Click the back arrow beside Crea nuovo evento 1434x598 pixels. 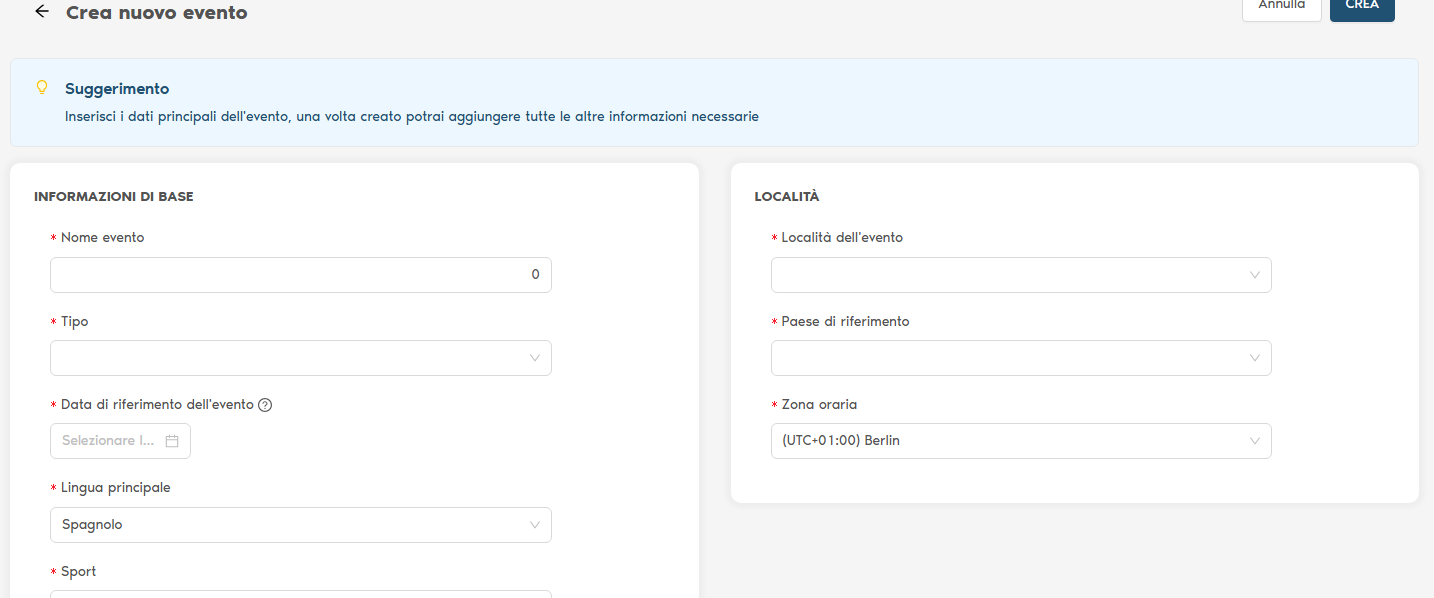pyautogui.click(x=41, y=12)
